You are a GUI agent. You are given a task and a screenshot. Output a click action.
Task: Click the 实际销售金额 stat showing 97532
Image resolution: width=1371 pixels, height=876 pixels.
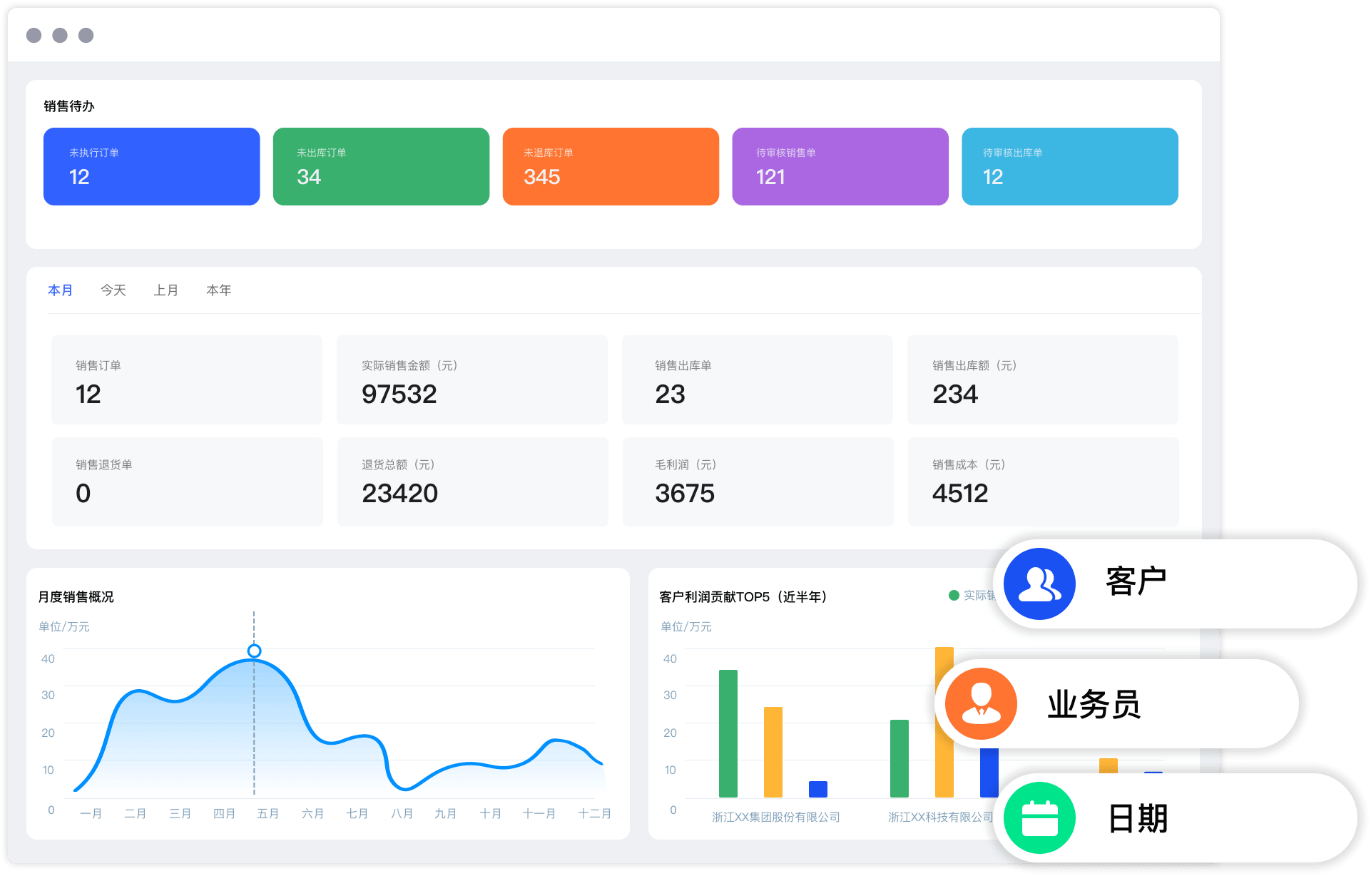click(x=472, y=380)
